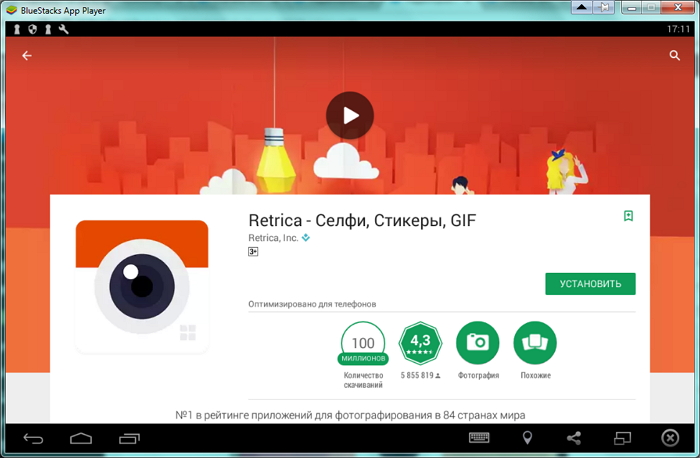Viewport: 700px width, 458px height.
Task: Click the green УСТАНОВИТЬ install button
Action: tap(590, 284)
